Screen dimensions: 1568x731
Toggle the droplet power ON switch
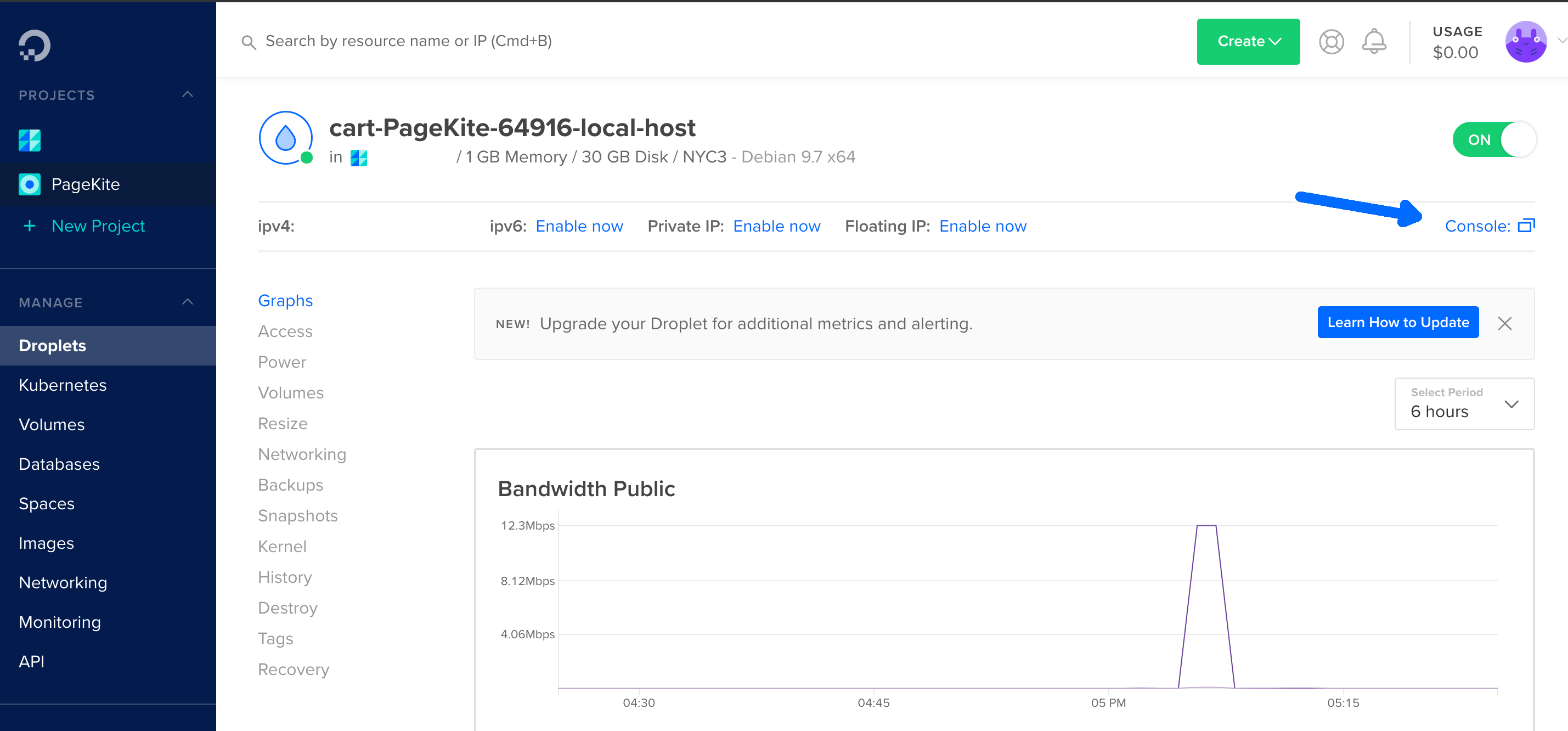click(1494, 139)
